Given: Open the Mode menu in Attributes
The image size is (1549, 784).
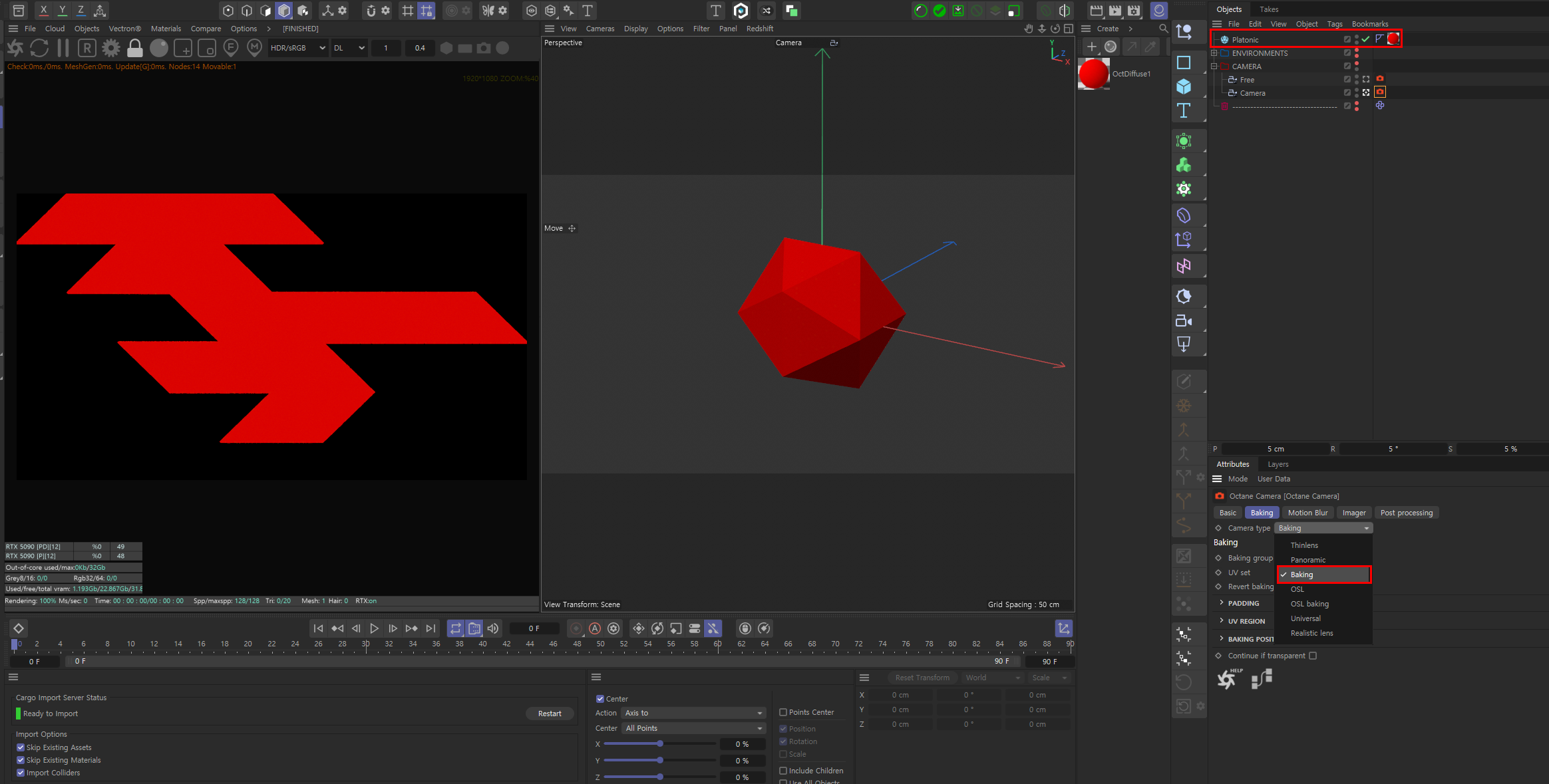Looking at the screenshot, I should click(x=1238, y=479).
